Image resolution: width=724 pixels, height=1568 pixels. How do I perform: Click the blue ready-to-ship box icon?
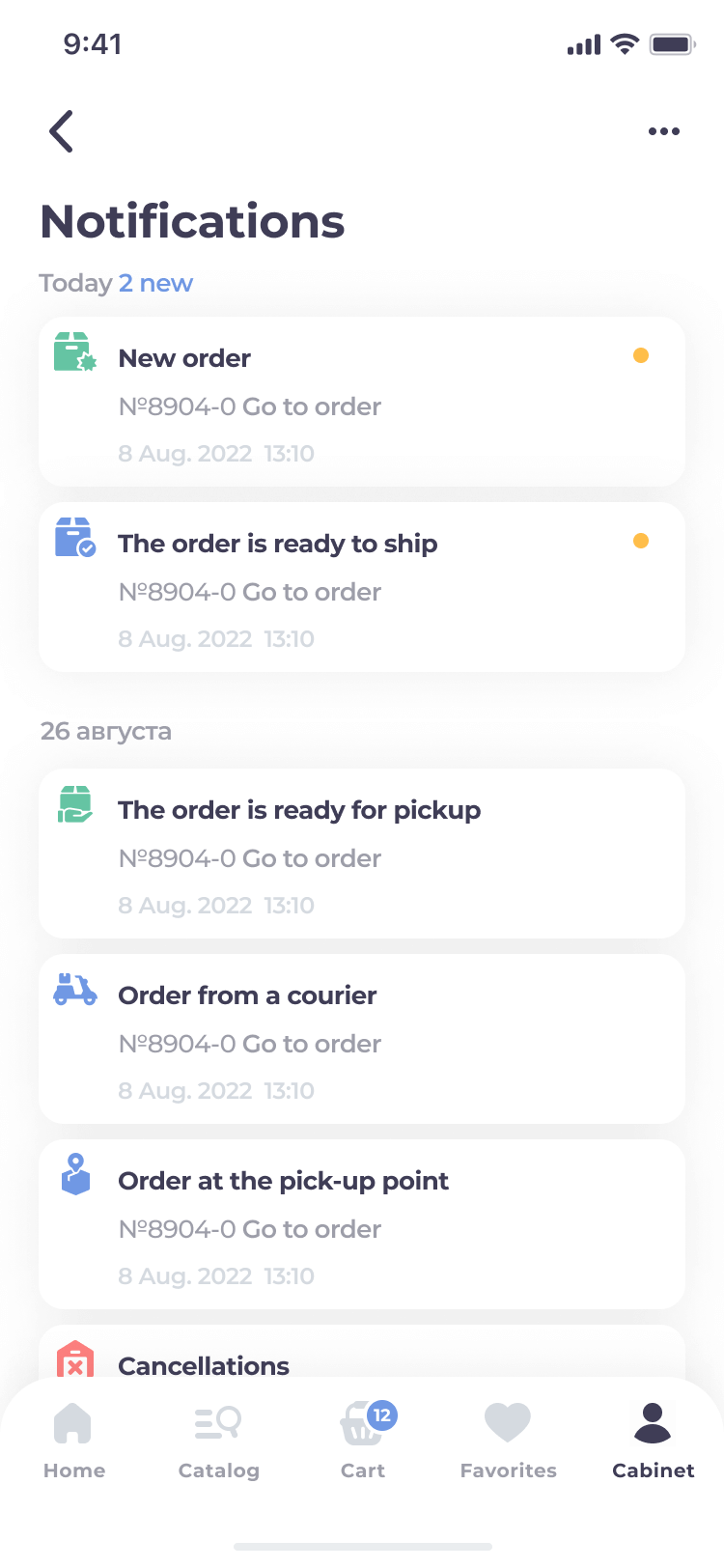75,538
